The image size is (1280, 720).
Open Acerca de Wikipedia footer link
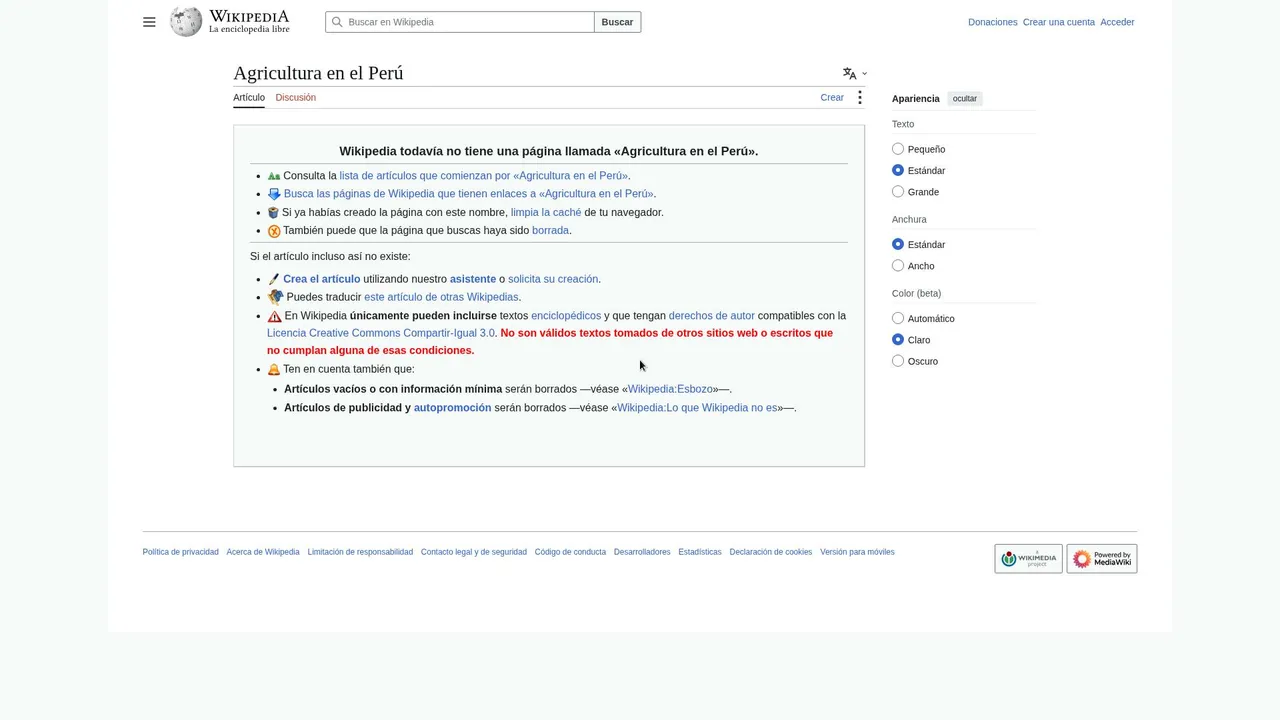(263, 552)
